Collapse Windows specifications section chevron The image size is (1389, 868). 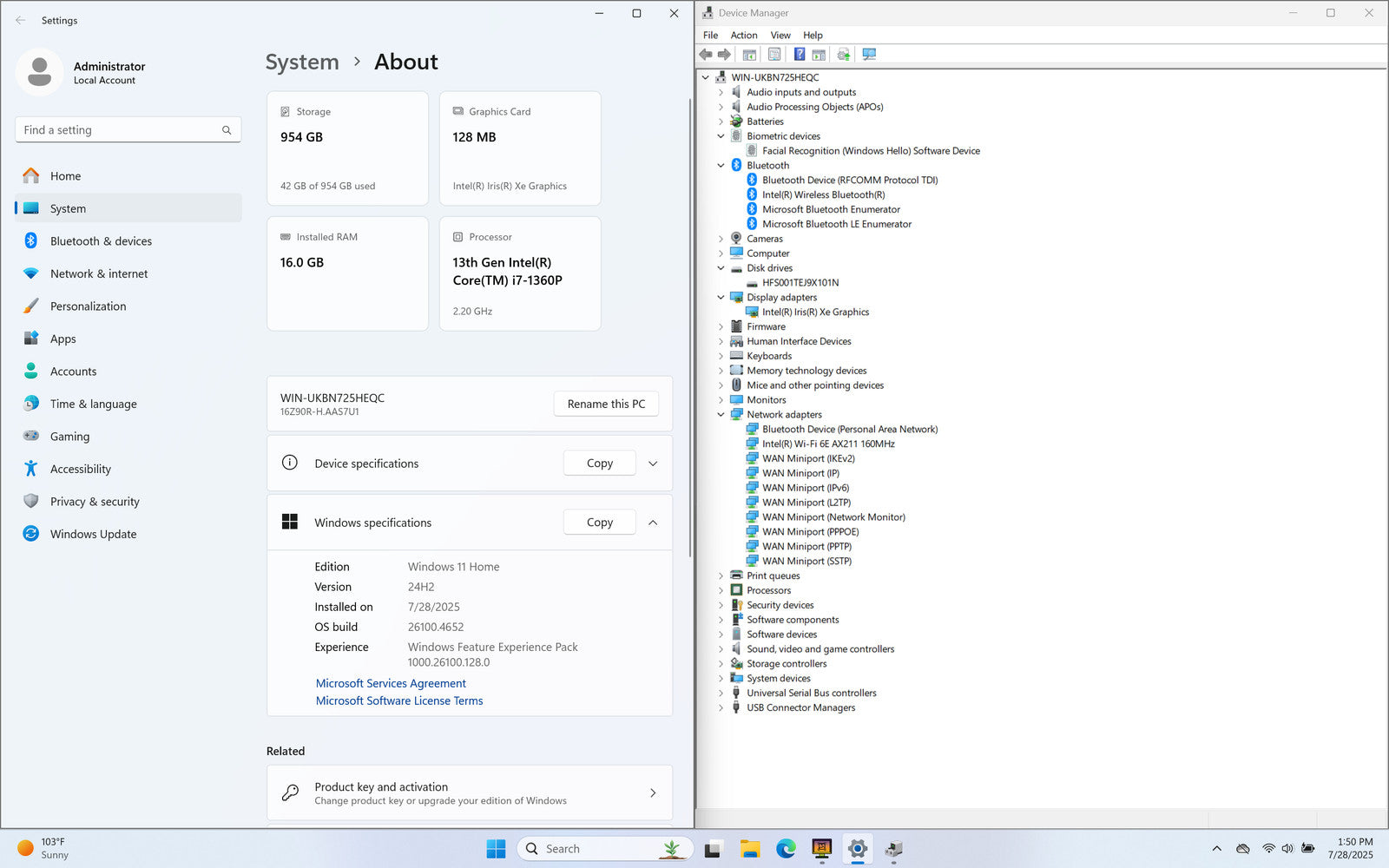coord(653,523)
